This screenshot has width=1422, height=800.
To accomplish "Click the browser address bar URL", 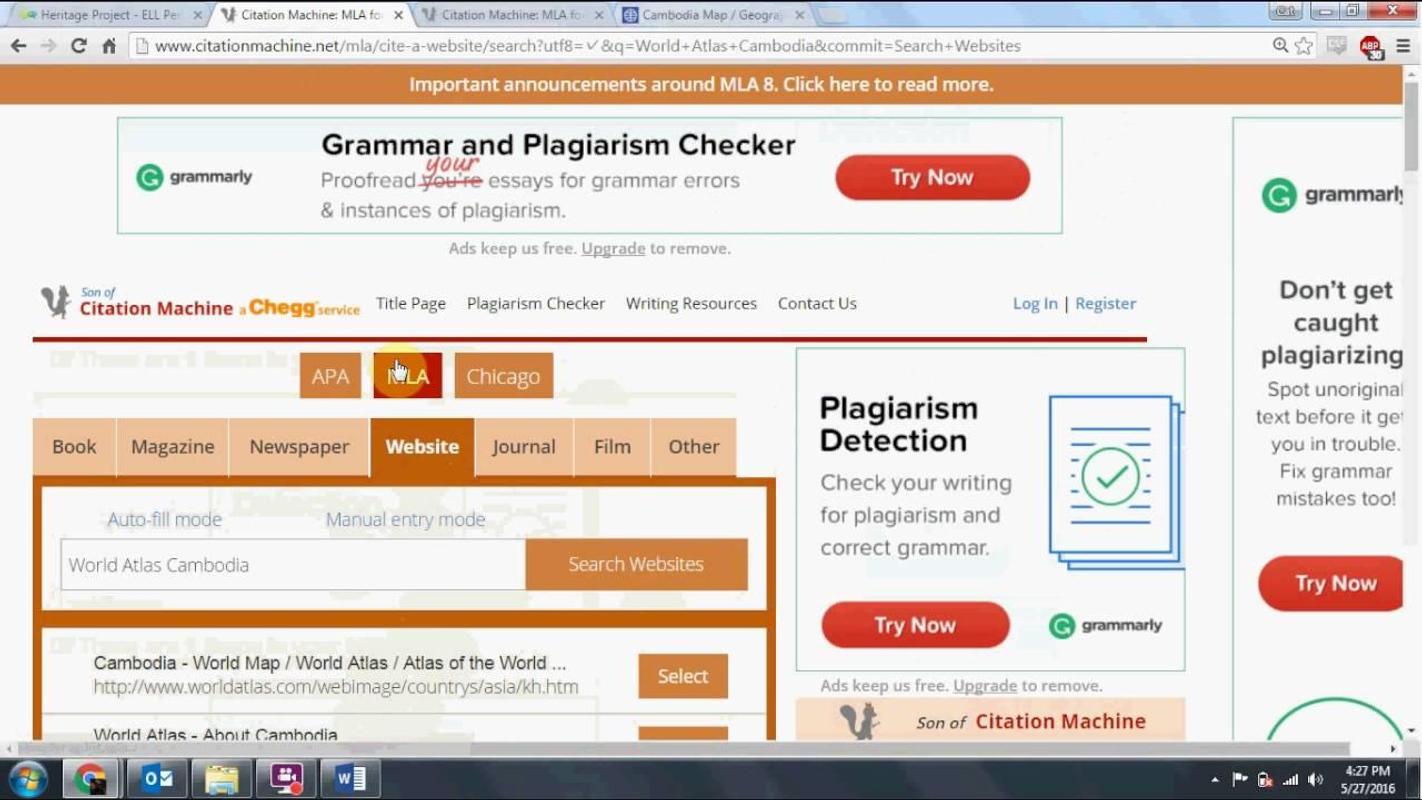I will [x=587, y=46].
